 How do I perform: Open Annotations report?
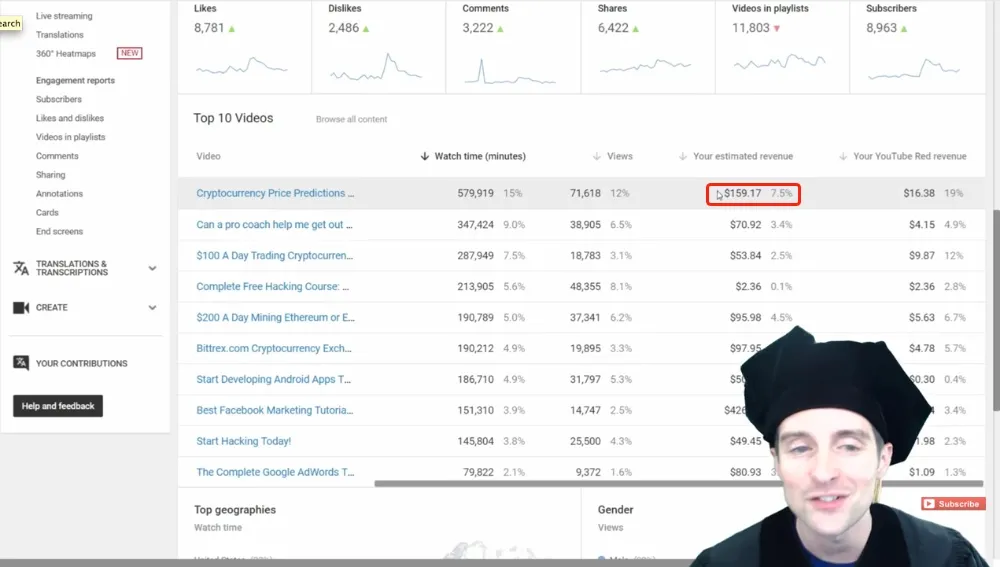tap(59, 193)
